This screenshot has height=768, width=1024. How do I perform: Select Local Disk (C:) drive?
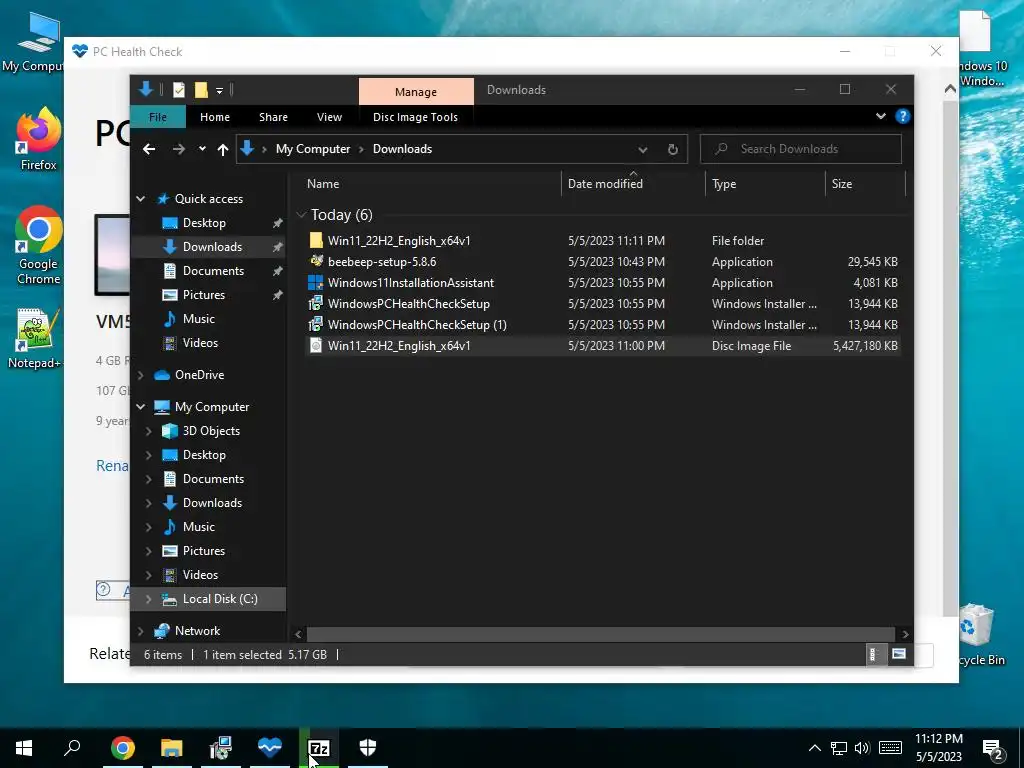(x=220, y=599)
